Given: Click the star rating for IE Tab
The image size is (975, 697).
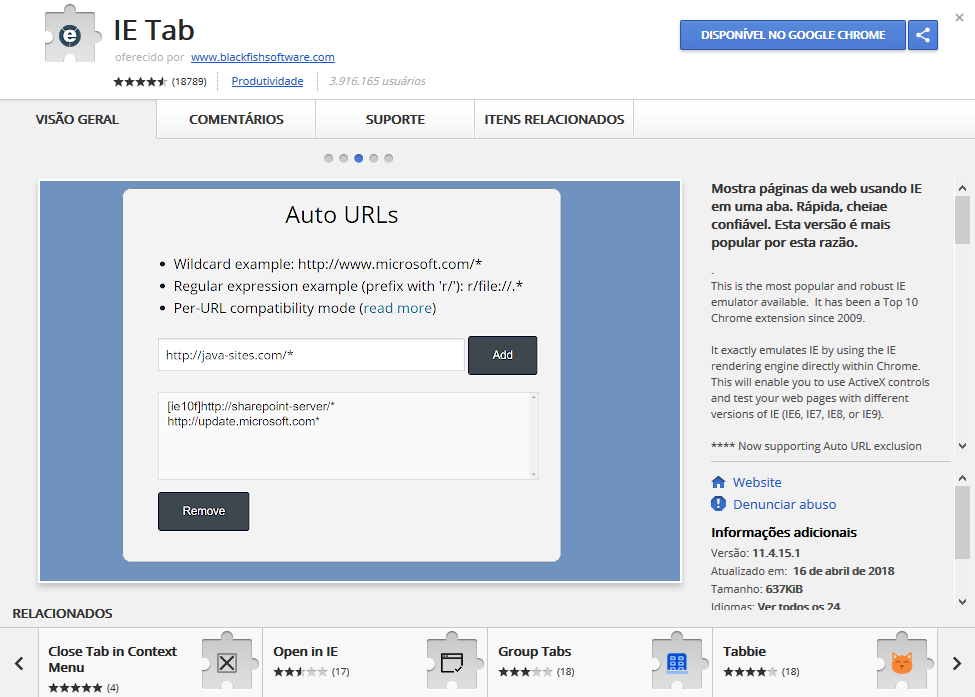Looking at the screenshot, I should tap(141, 81).
